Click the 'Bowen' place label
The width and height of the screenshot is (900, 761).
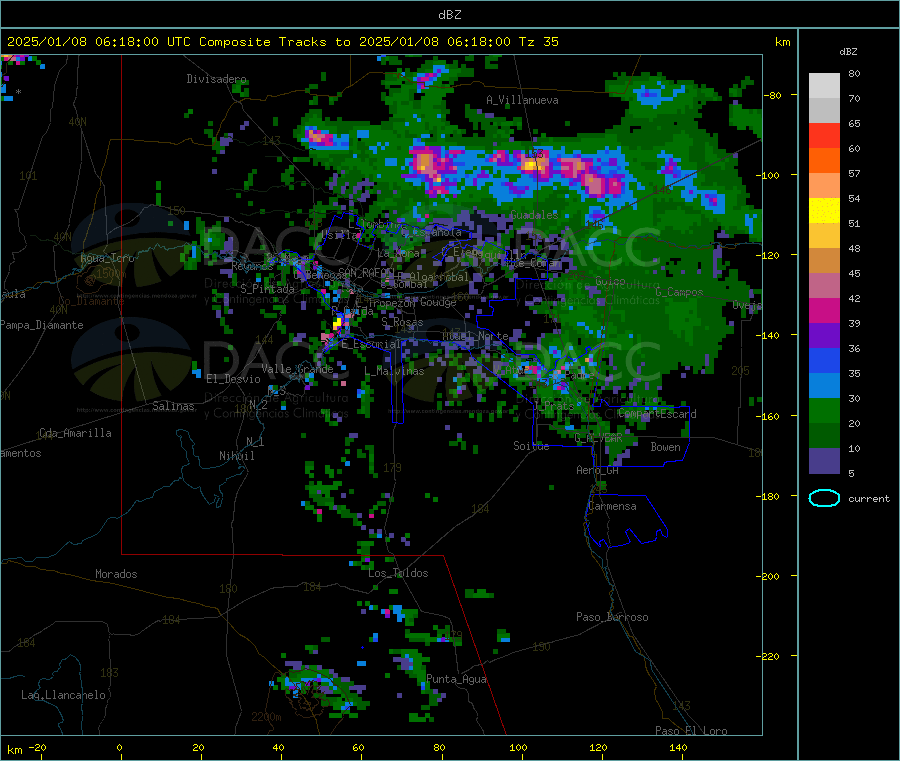(665, 447)
